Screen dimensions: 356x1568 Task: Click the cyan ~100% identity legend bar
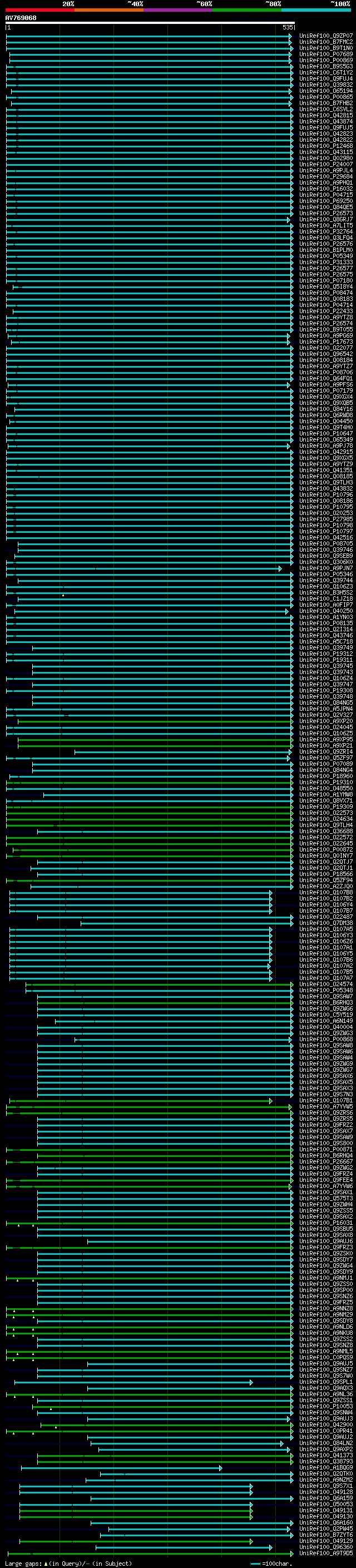coord(316,10)
